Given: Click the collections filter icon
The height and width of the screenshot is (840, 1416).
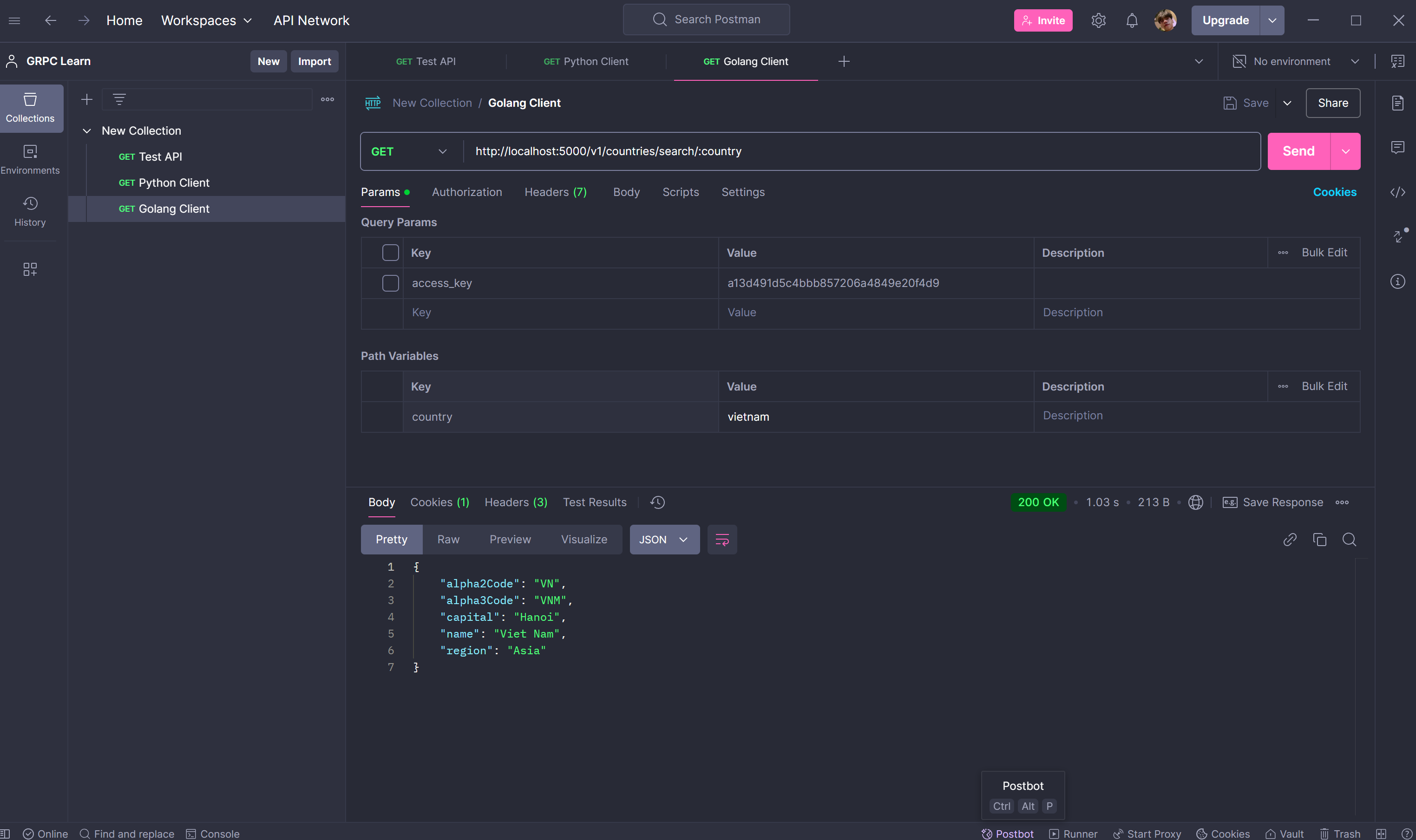Looking at the screenshot, I should 119,100.
